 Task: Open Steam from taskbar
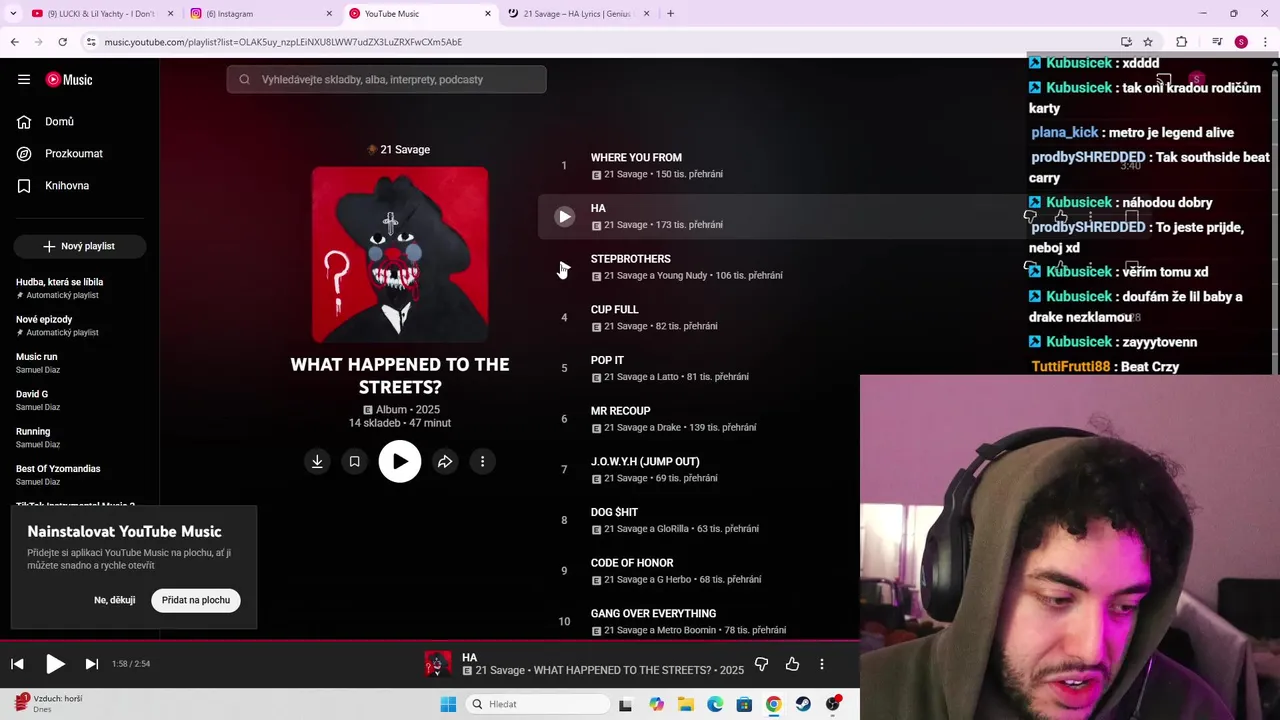tap(803, 704)
